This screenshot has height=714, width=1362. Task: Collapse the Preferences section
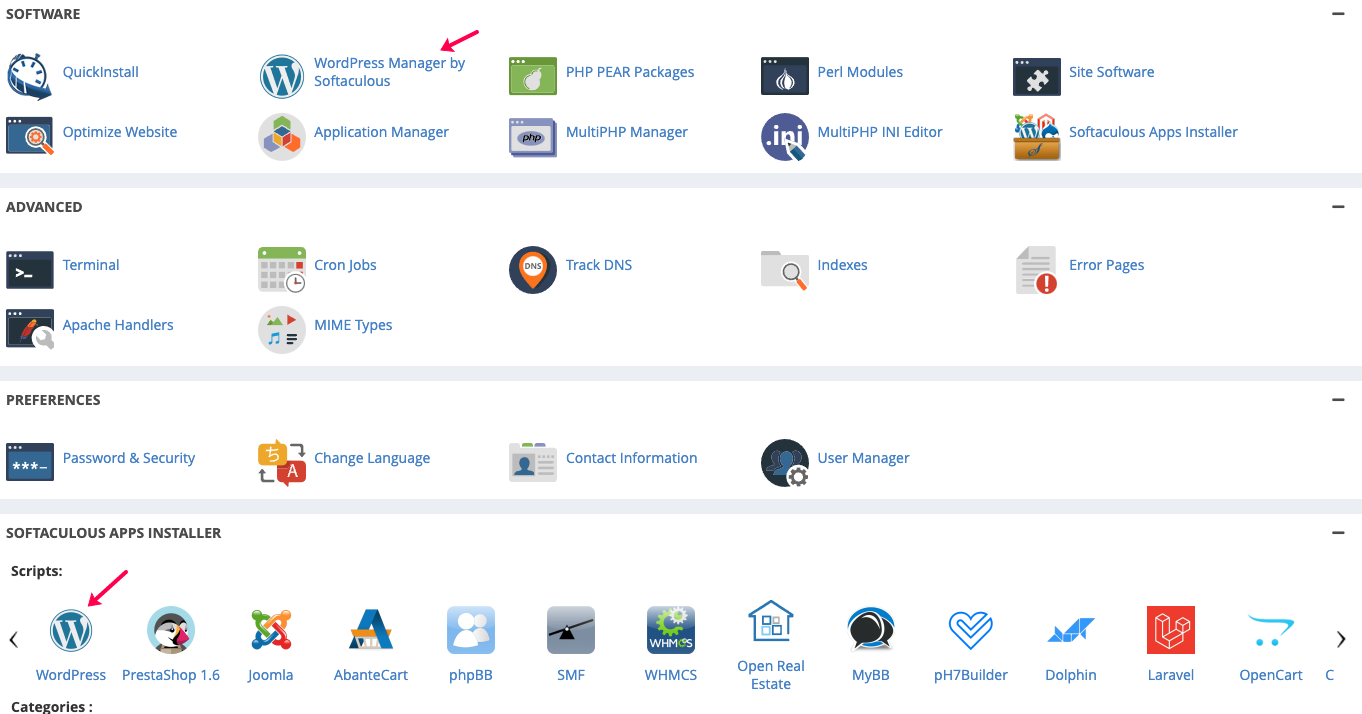[1337, 400]
